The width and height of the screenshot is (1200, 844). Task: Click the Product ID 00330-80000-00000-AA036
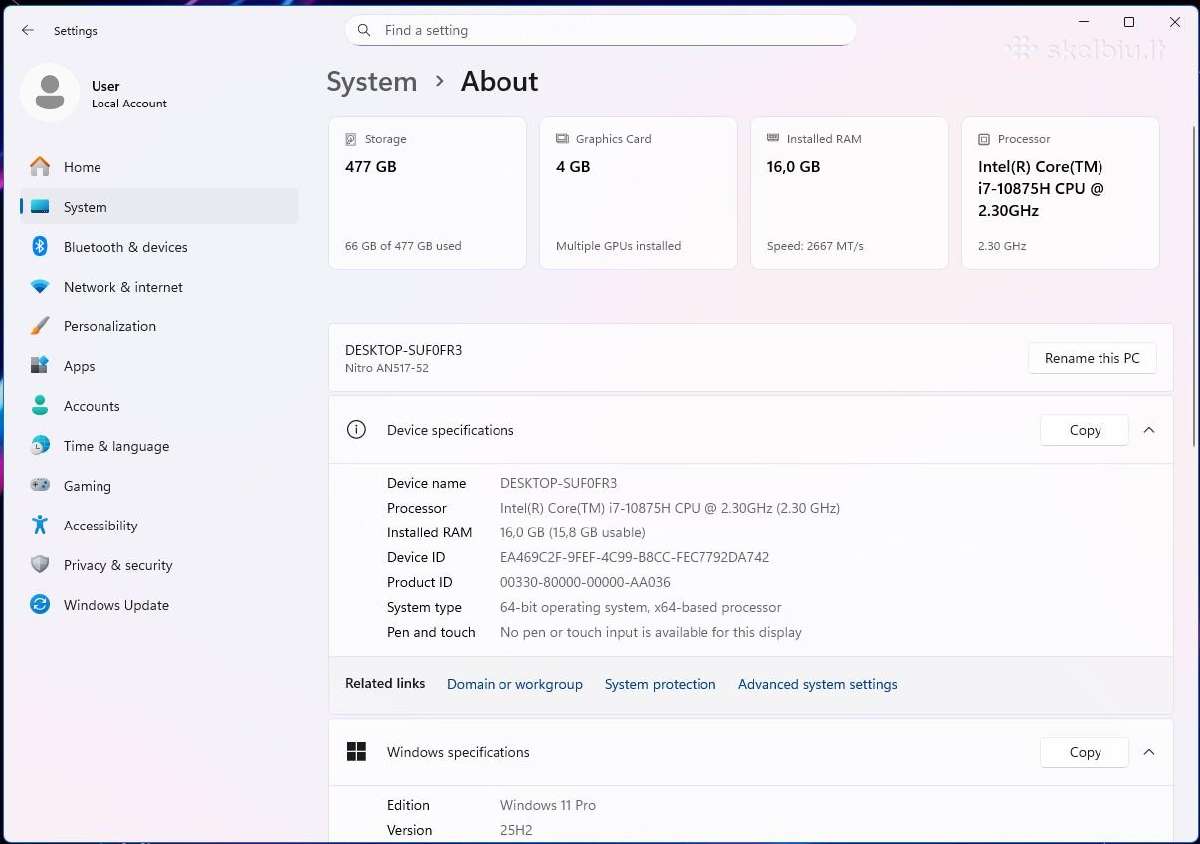585,582
